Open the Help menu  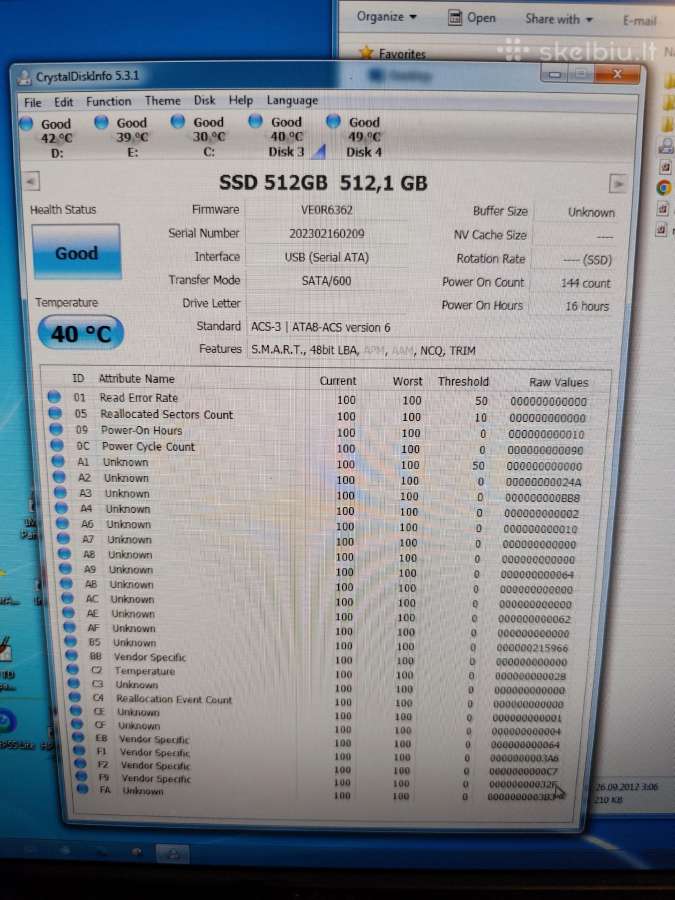point(240,100)
